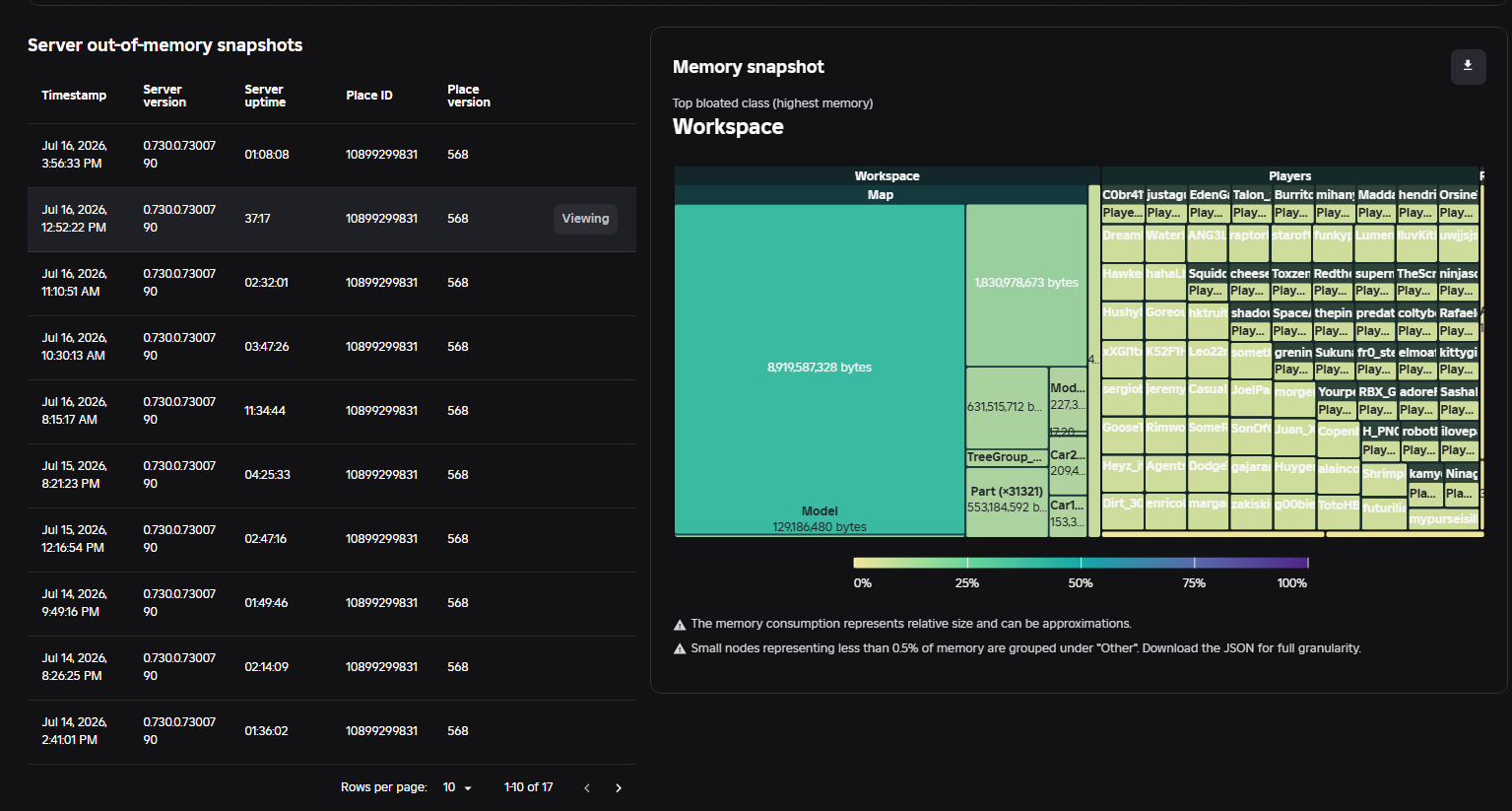The width and height of the screenshot is (1512, 811).
Task: Go to previous page of snapshots
Action: click(587, 787)
